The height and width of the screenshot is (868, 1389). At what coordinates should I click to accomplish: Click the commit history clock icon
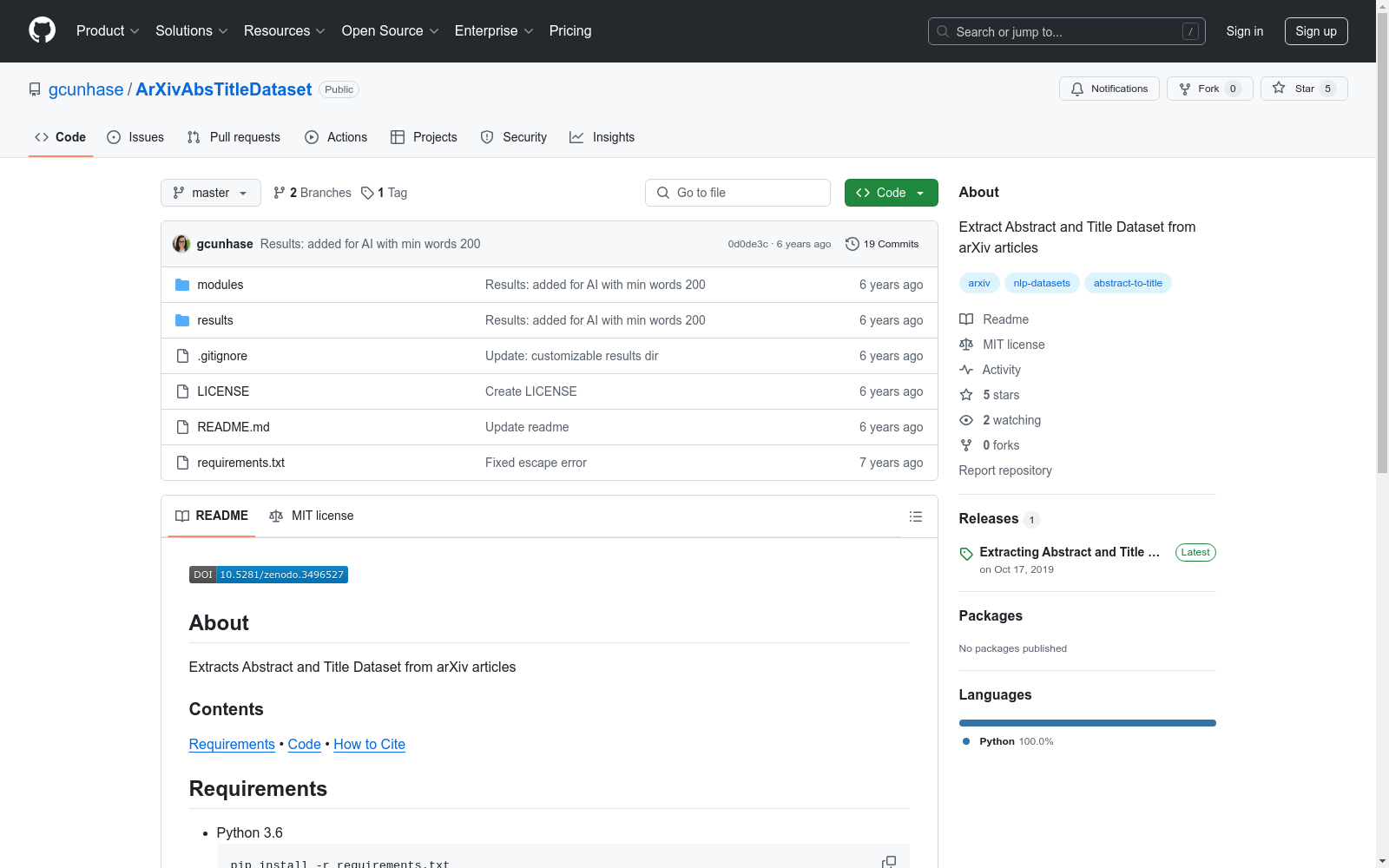(852, 244)
